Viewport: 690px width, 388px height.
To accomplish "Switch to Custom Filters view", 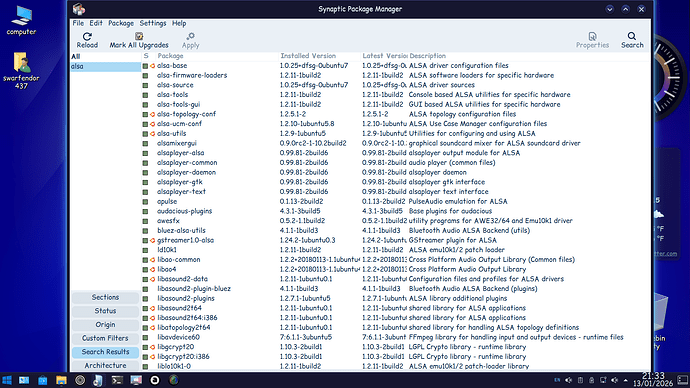I will (x=105, y=338).
